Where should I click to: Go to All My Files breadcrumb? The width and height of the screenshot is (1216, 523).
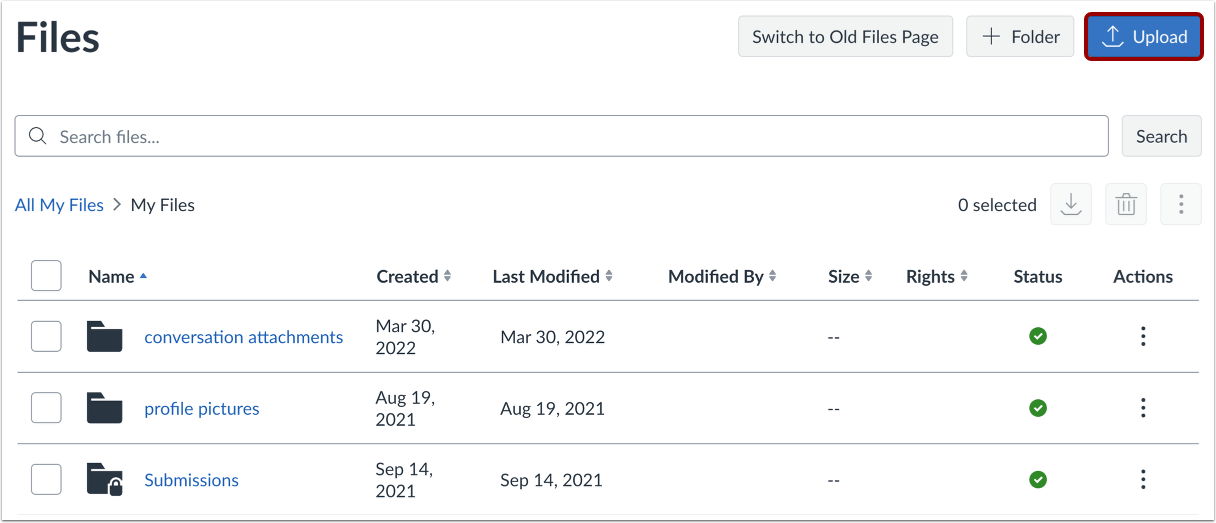(59, 205)
